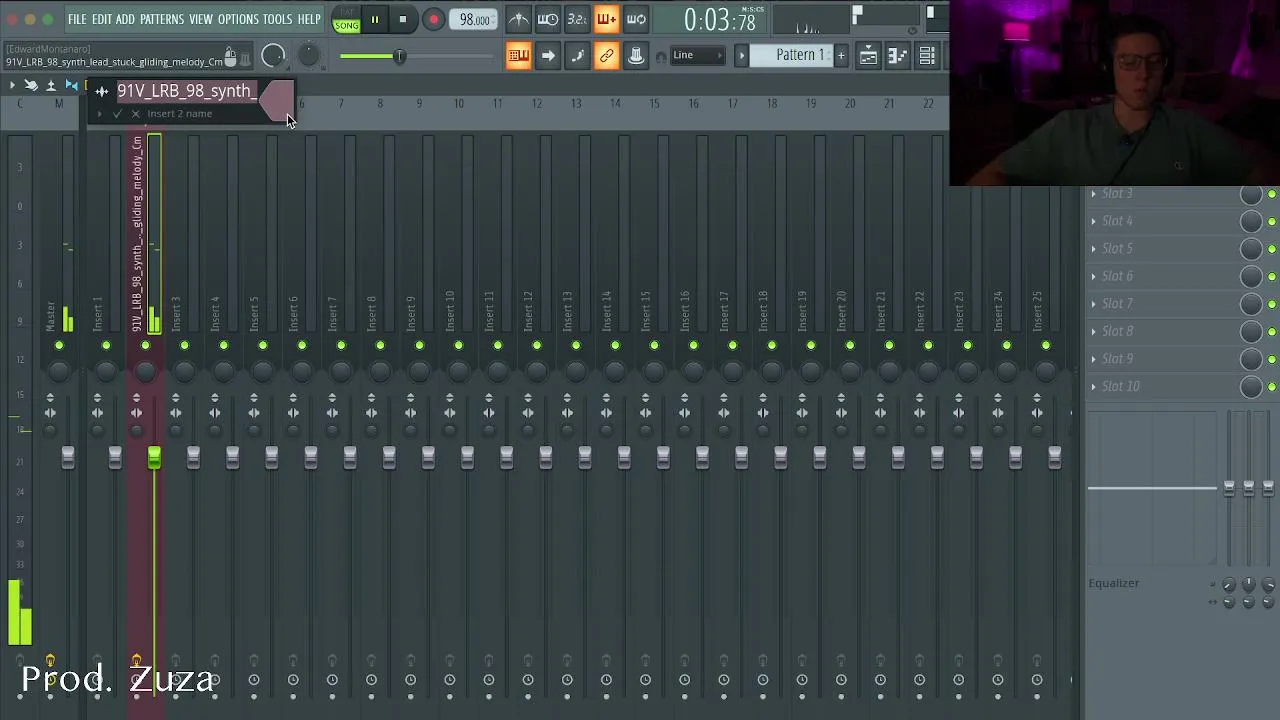Screen dimensions: 1280x720
Task: Open the Slot 5 effect menu arrow
Action: click(x=1093, y=249)
